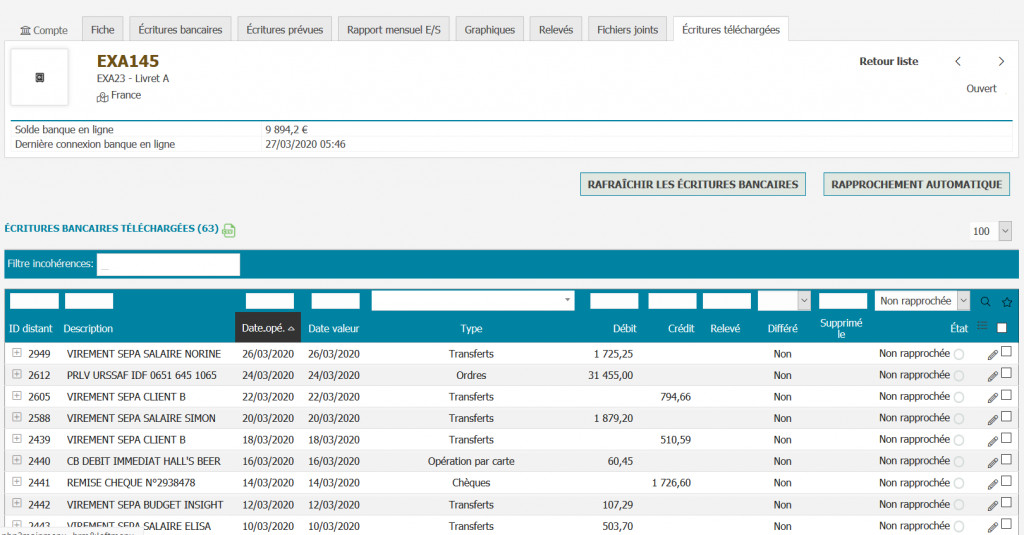This screenshot has width=1024, height=535.
Task: Edit entry 2949 with the pencil icon
Action: [x=992, y=354]
